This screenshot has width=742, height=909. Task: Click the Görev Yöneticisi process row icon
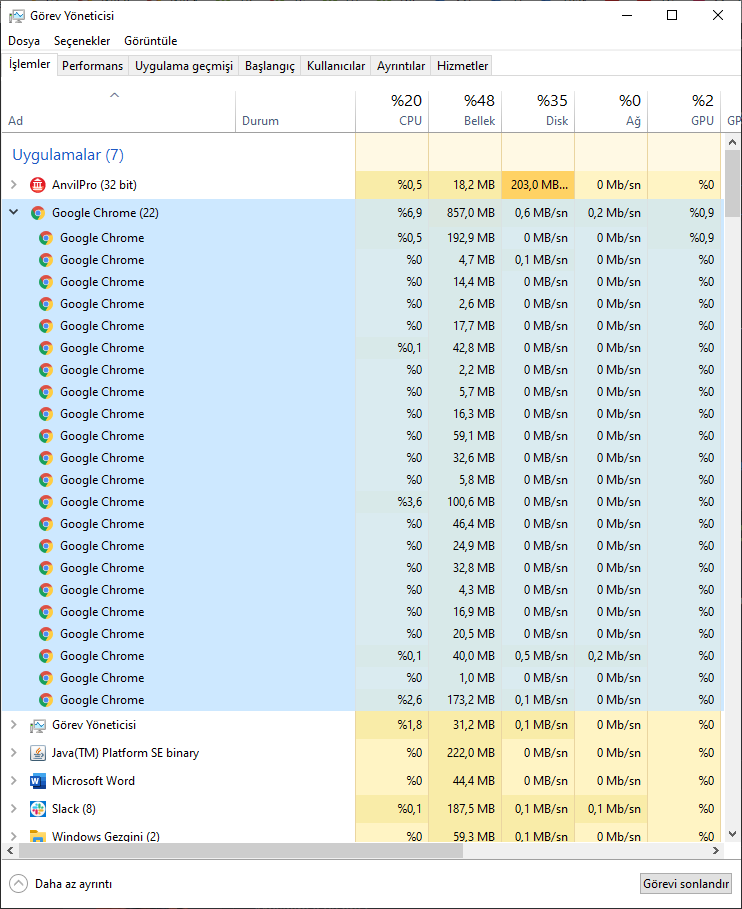pos(38,725)
